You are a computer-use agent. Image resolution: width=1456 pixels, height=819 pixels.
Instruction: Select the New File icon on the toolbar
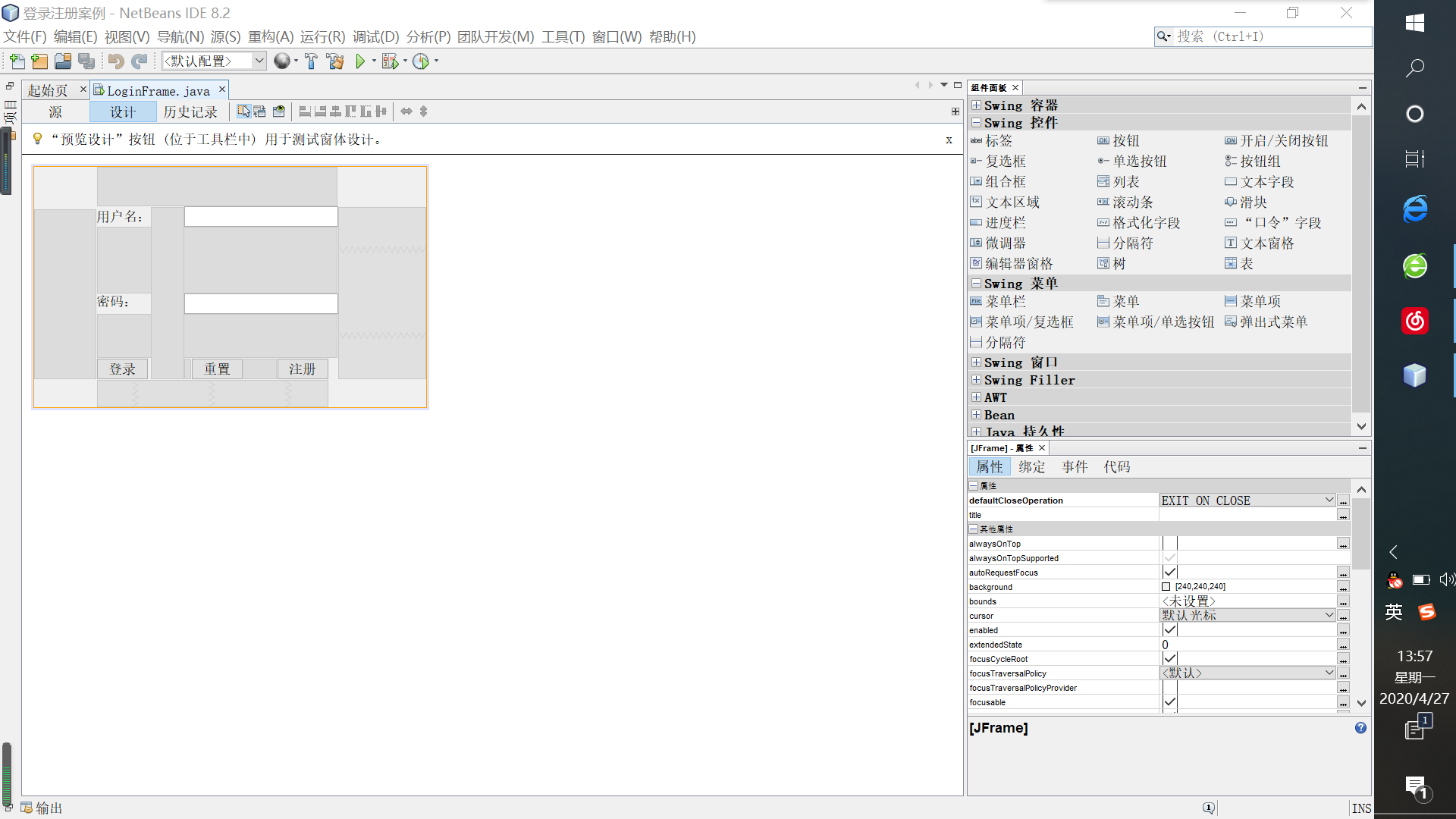coord(17,61)
